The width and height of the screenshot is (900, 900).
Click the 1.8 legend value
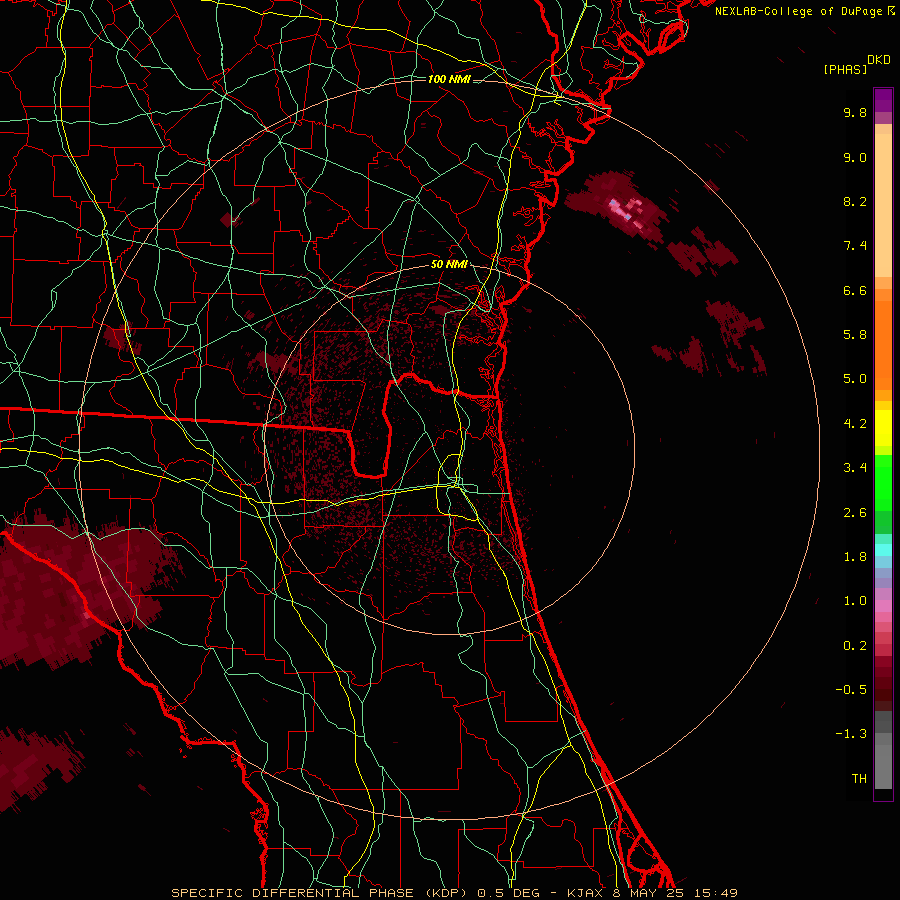(855, 557)
